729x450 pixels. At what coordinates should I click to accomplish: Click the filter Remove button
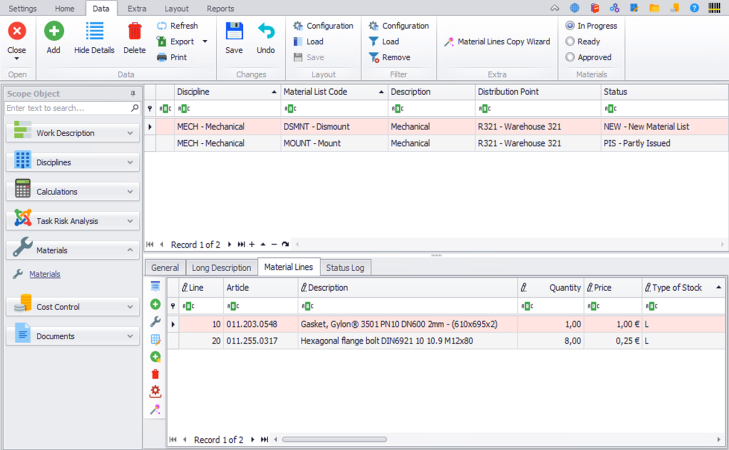(389, 58)
